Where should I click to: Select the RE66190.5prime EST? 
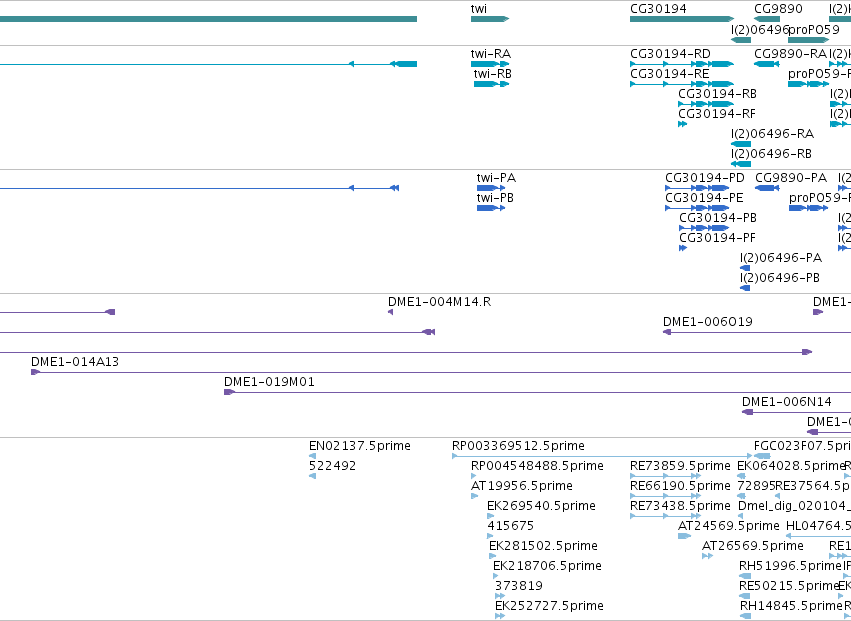(x=665, y=497)
